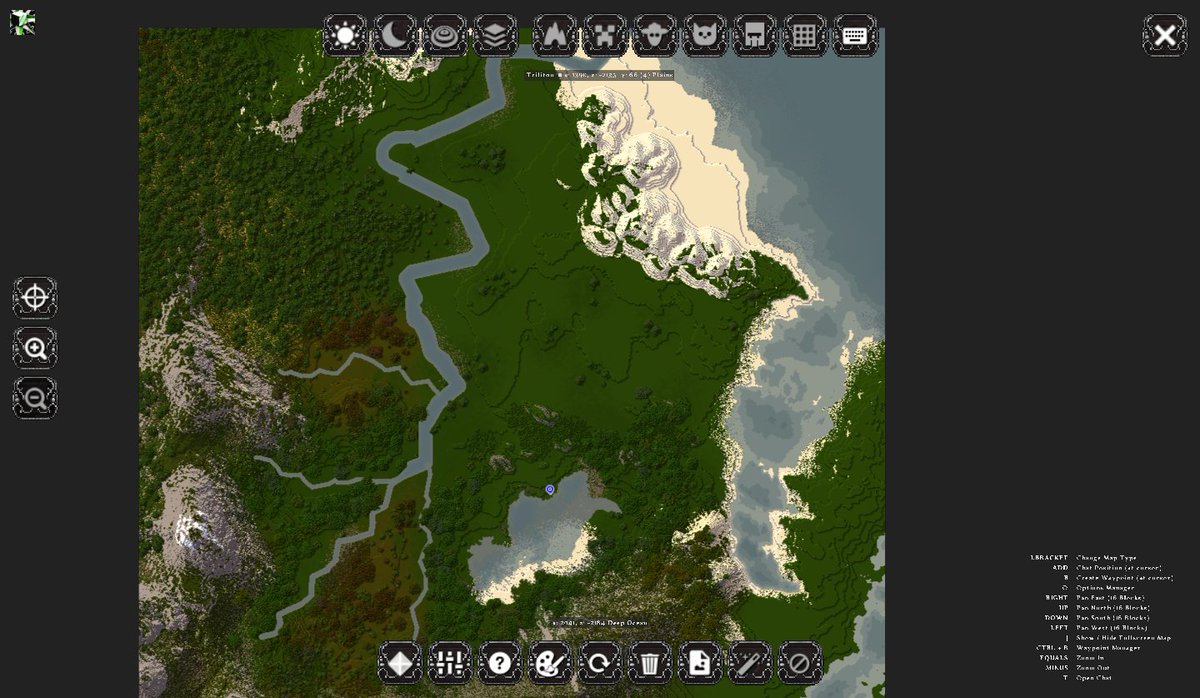This screenshot has width=1200, height=698.
Task: Toggle cave mapping icon
Action: tap(555, 35)
